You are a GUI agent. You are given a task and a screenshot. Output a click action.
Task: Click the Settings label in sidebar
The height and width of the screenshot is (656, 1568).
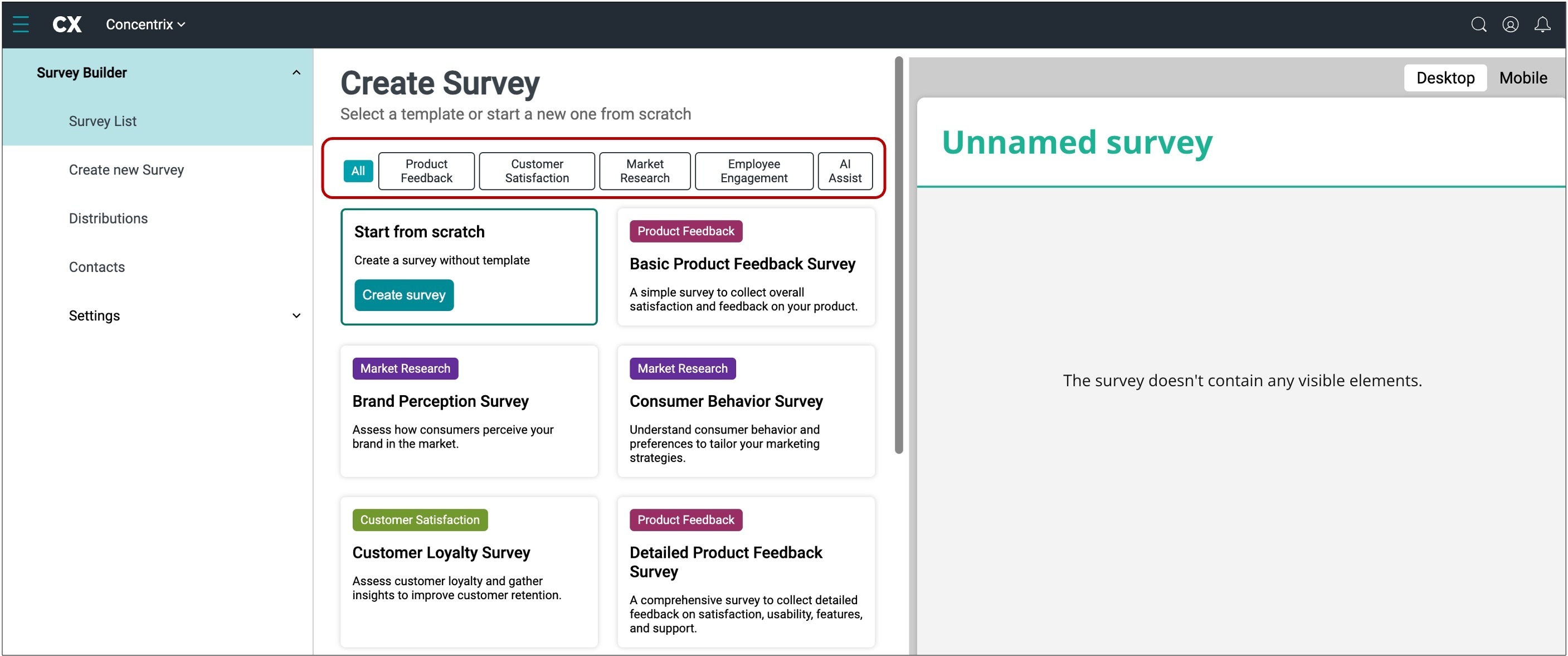pos(94,315)
